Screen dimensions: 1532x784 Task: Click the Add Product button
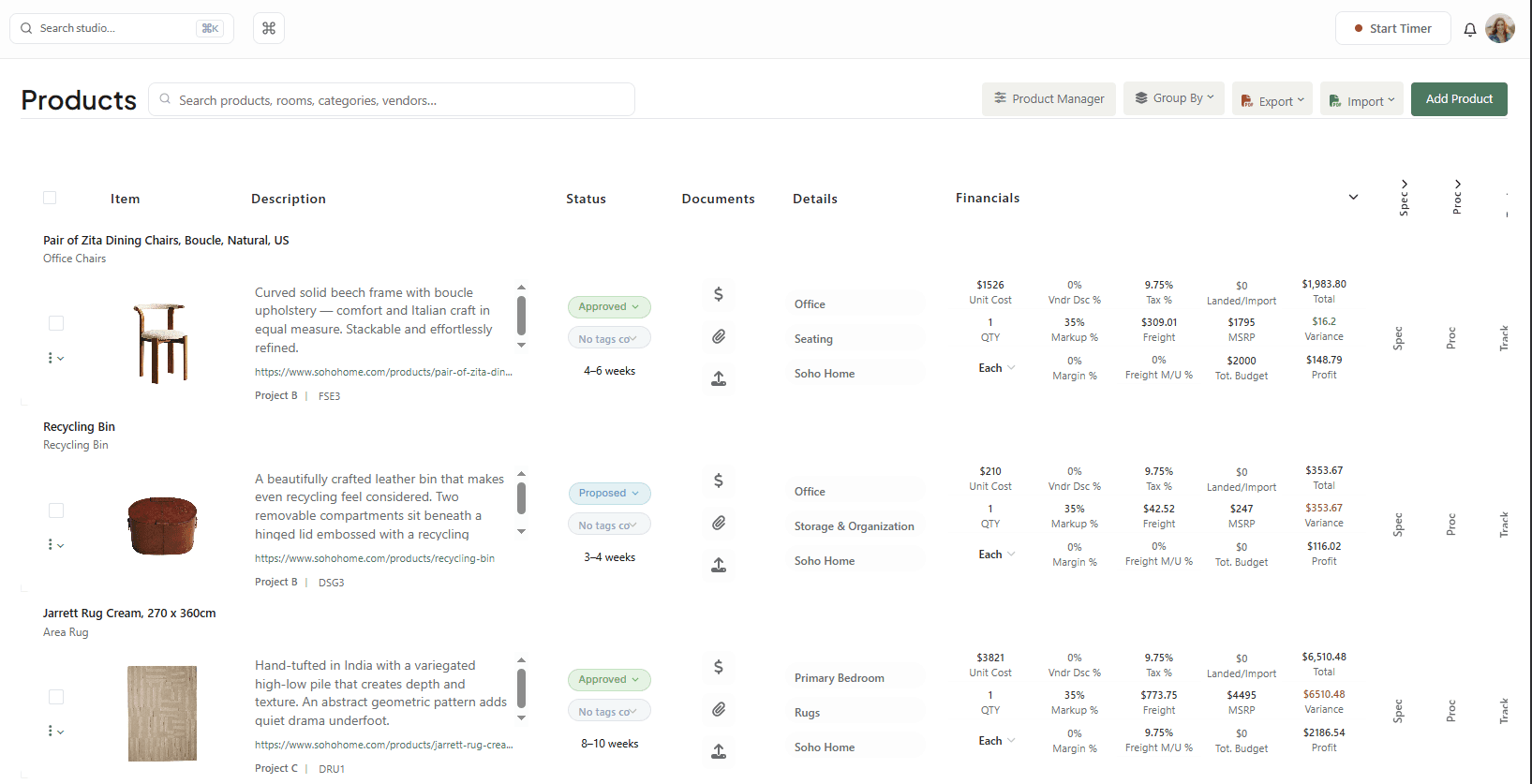[x=1459, y=99]
